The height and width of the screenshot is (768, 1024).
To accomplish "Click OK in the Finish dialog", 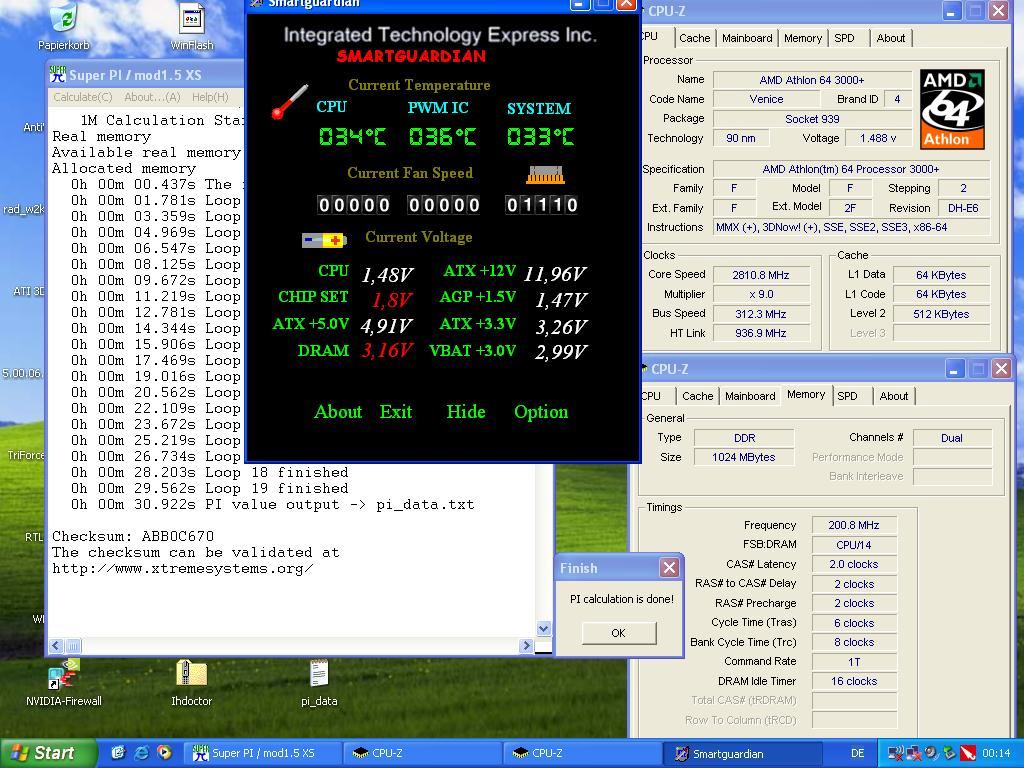I will tap(618, 633).
